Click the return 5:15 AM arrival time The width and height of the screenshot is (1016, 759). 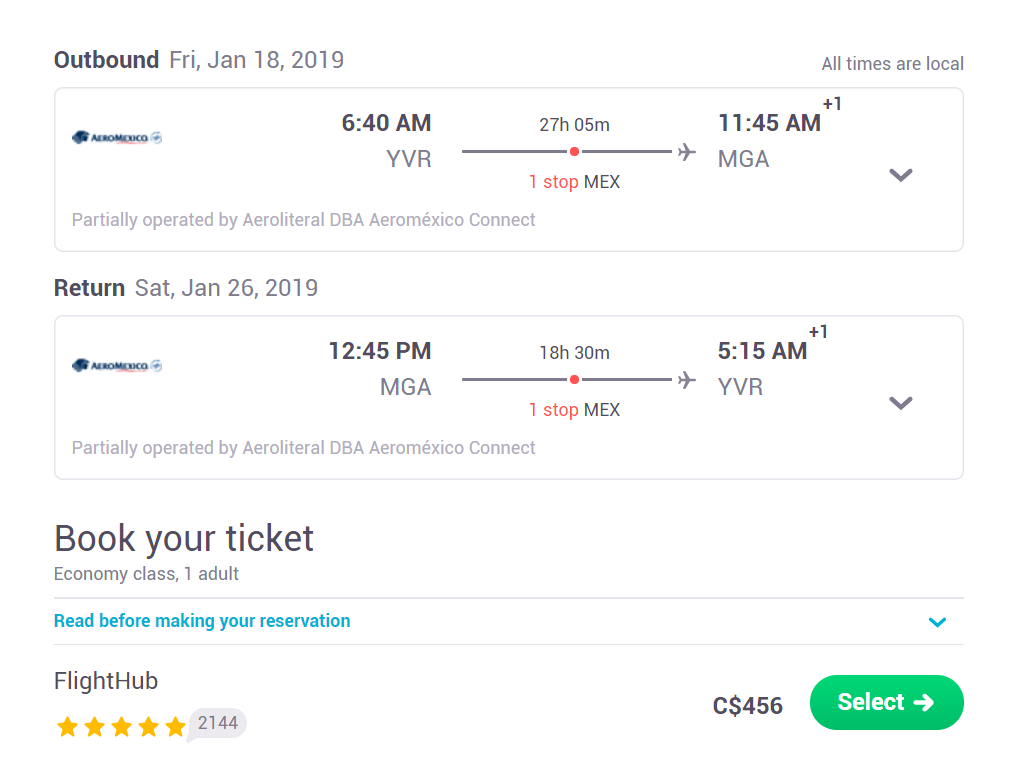(x=762, y=351)
